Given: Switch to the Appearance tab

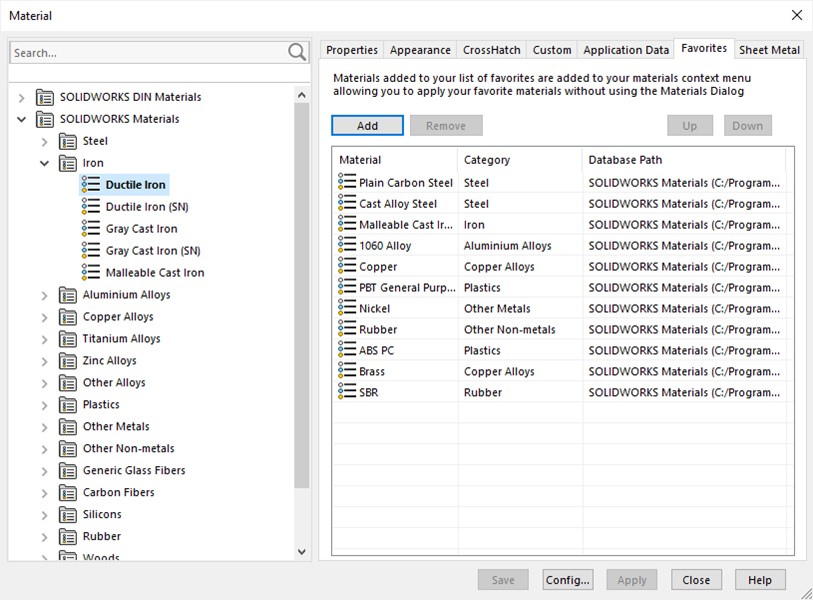Looking at the screenshot, I should [419, 49].
